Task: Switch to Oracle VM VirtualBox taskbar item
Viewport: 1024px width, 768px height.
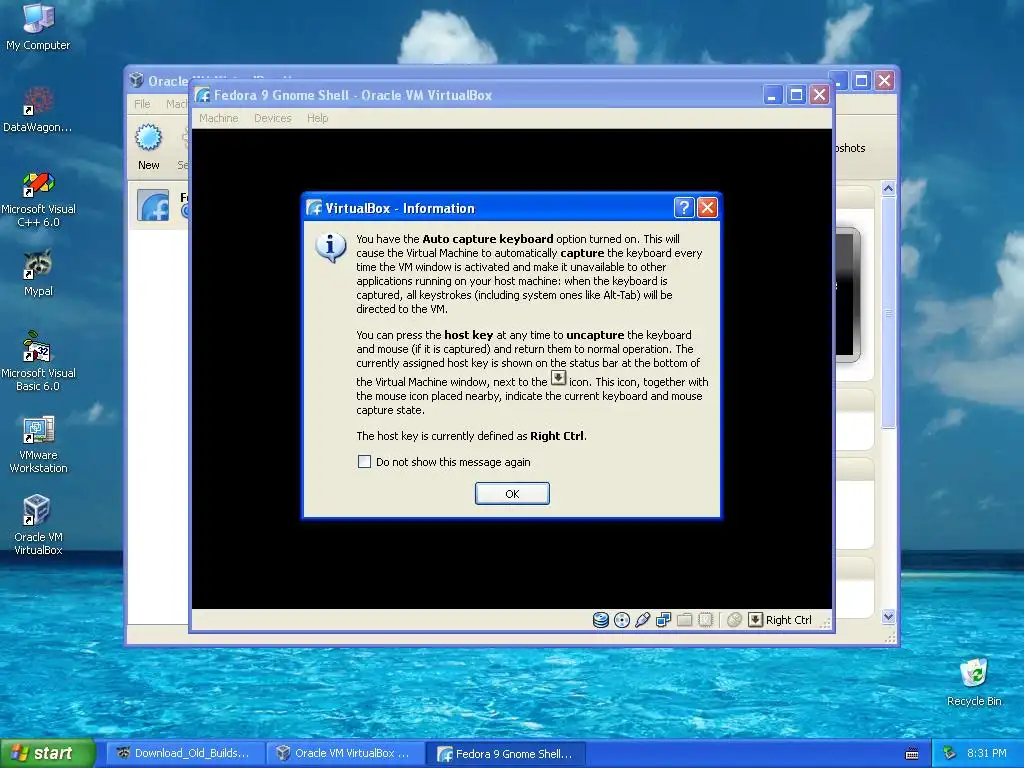Action: click(x=346, y=754)
